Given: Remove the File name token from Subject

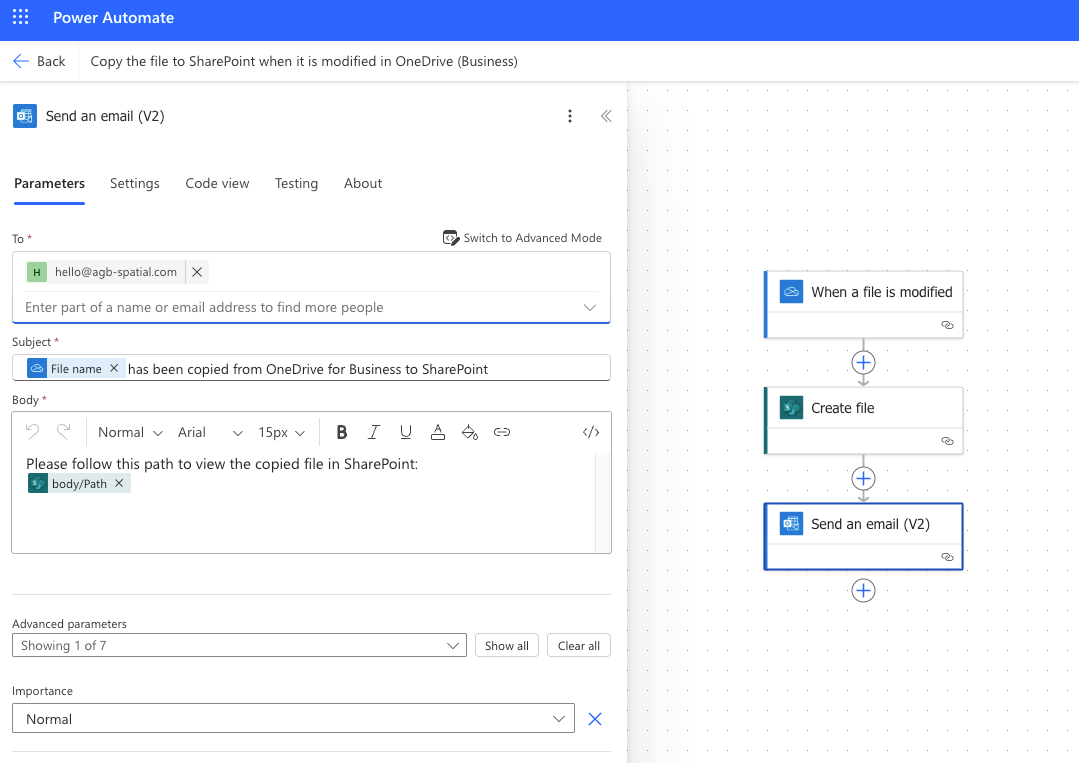Looking at the screenshot, I should tap(114, 369).
